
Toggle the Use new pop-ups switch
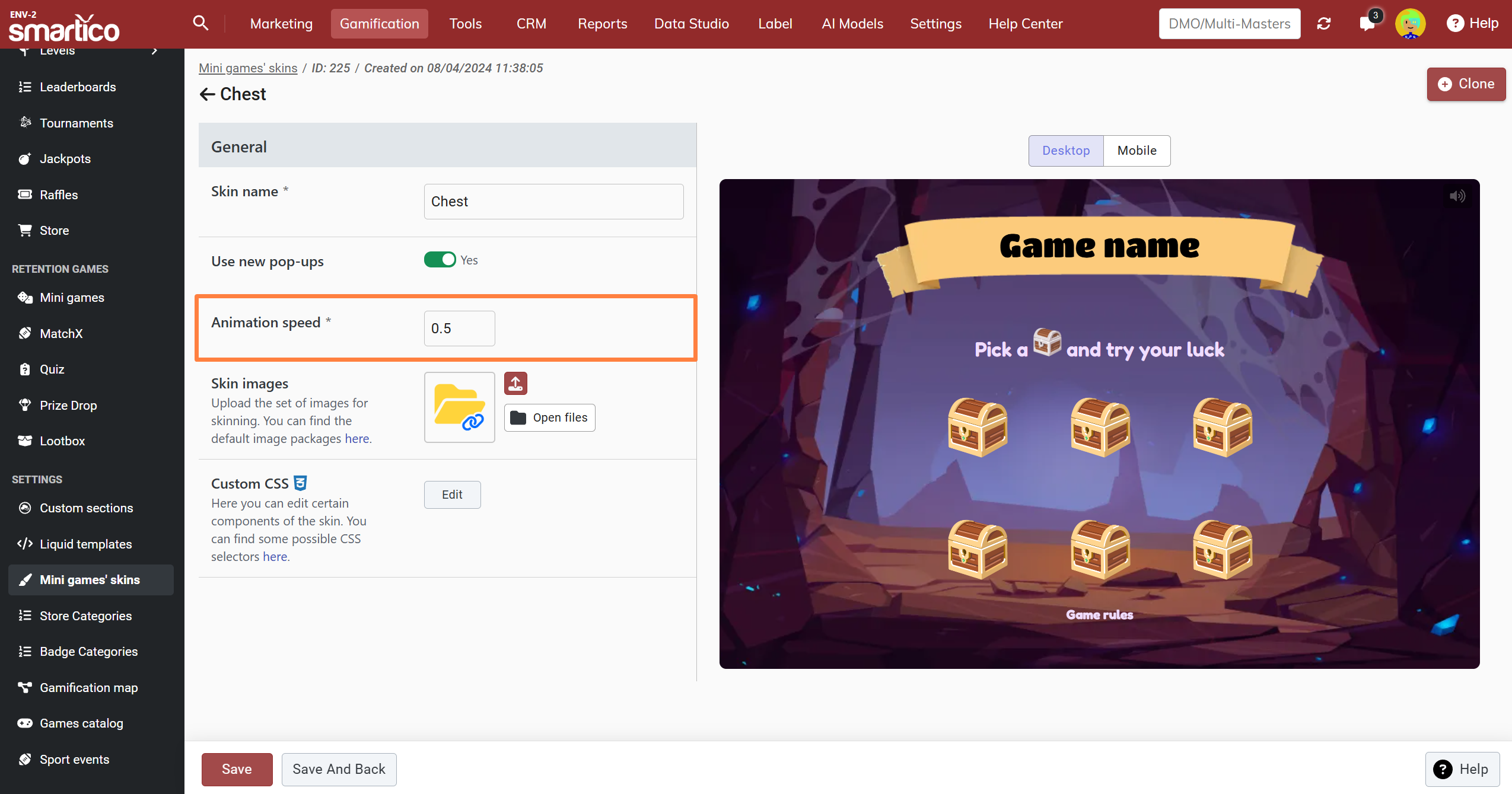coord(440,260)
